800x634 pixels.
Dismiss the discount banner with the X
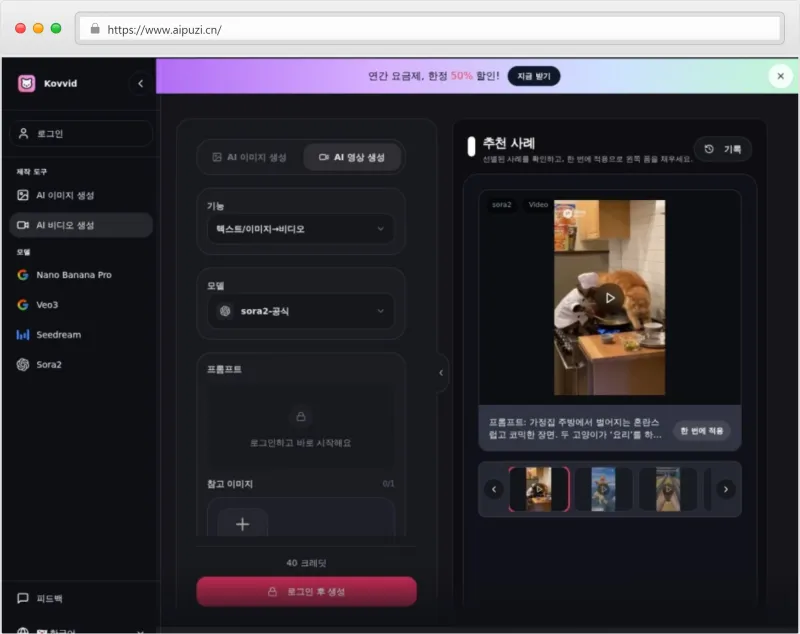click(779, 75)
